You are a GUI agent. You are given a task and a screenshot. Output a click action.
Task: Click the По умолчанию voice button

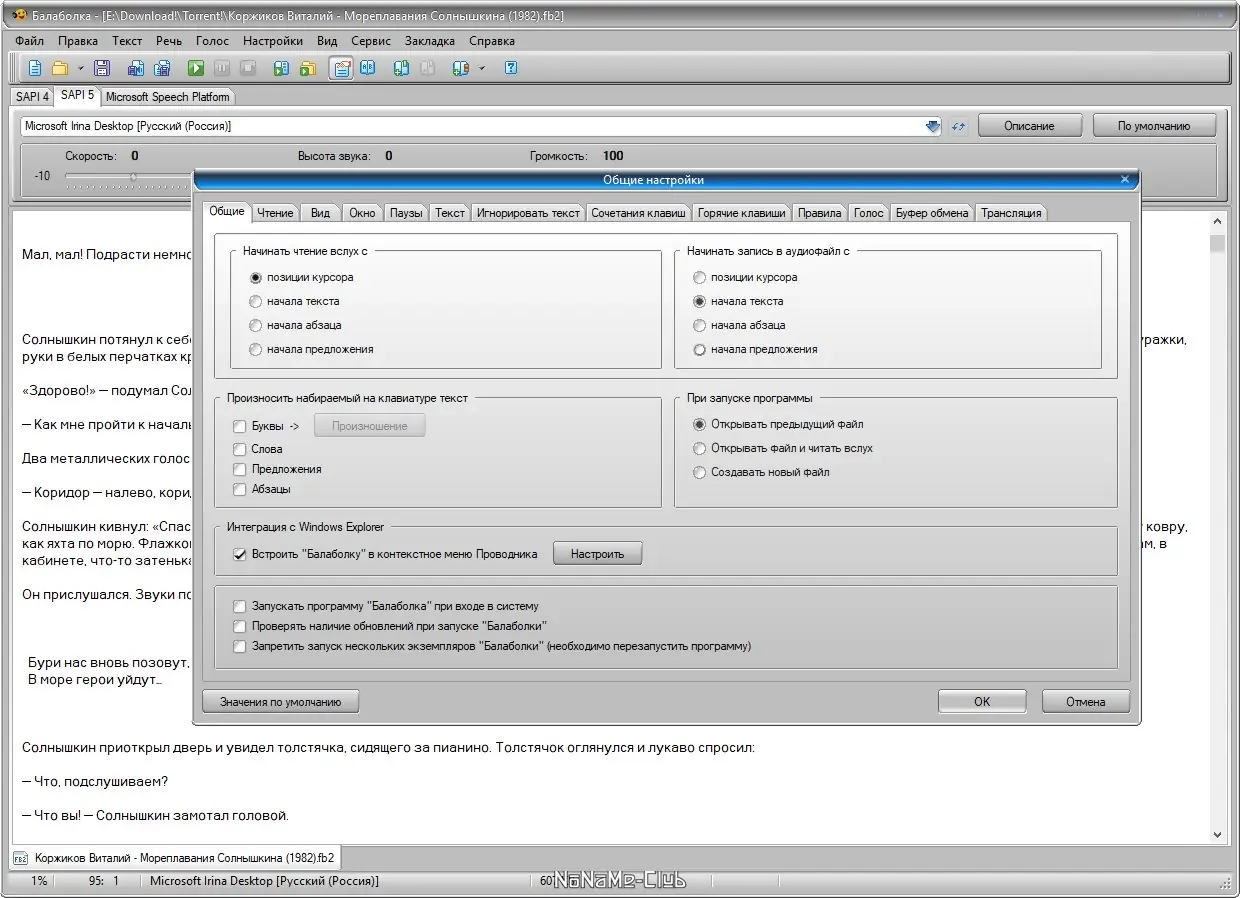coord(1154,126)
